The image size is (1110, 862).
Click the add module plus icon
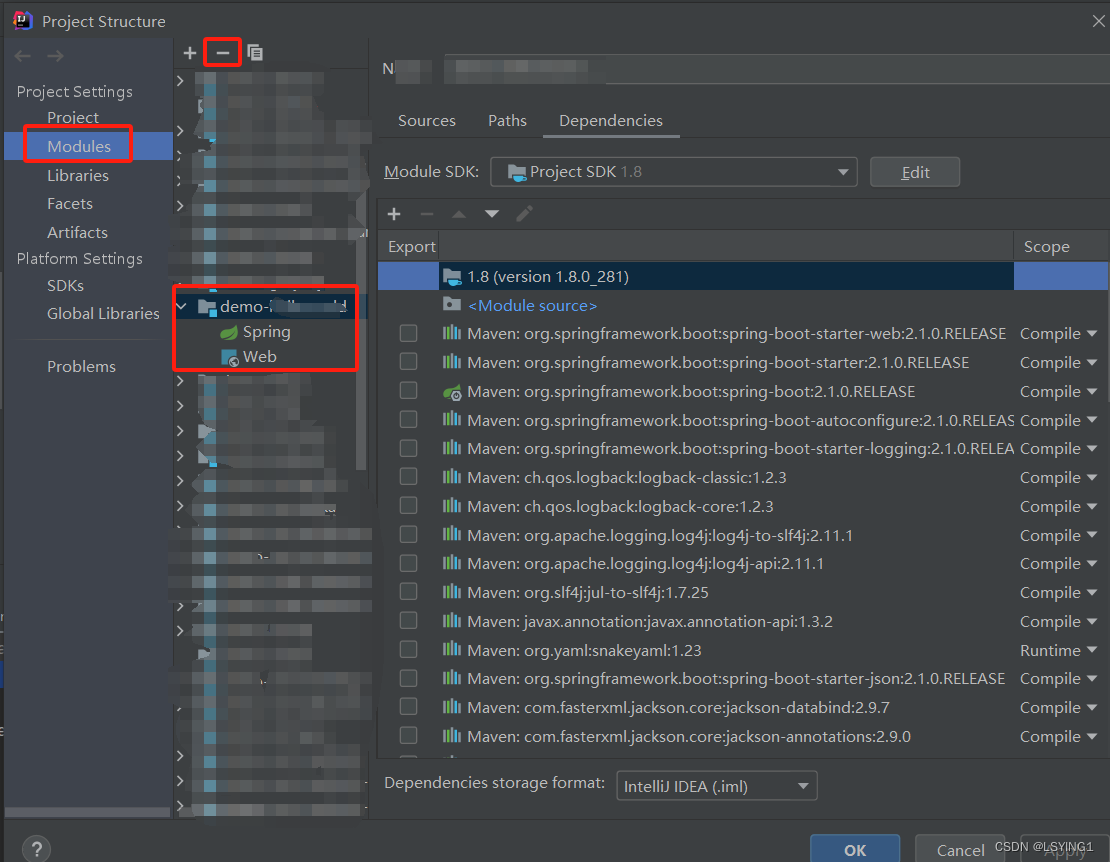(190, 53)
